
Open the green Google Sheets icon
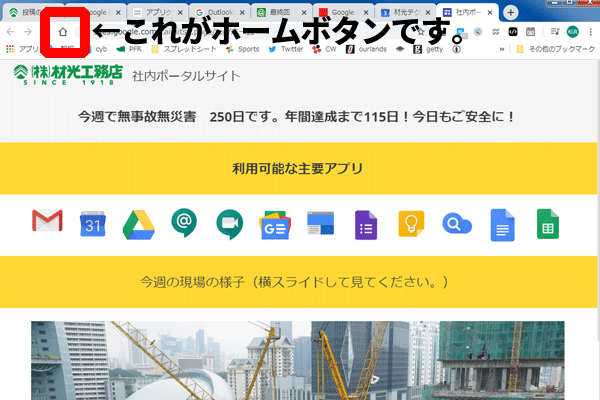coord(548,224)
